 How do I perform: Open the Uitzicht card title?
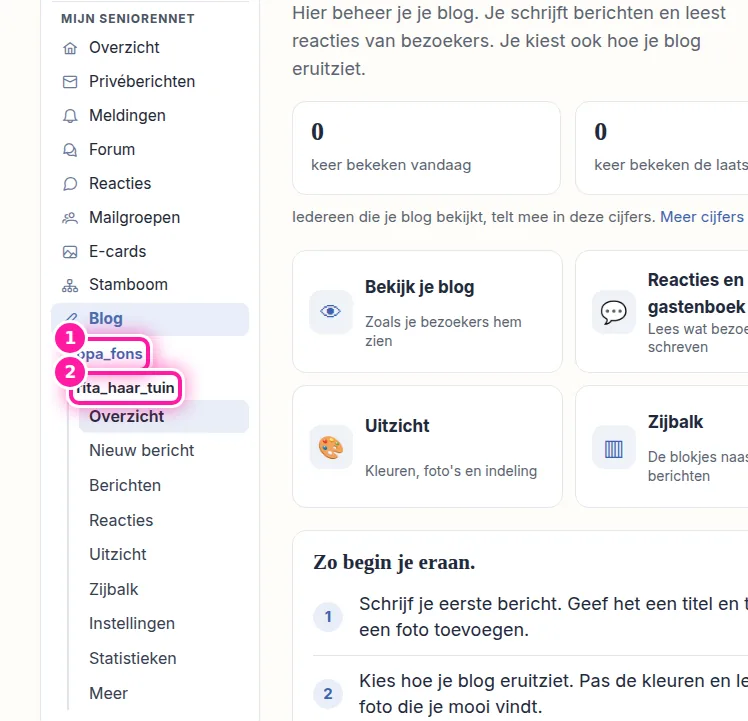397,426
